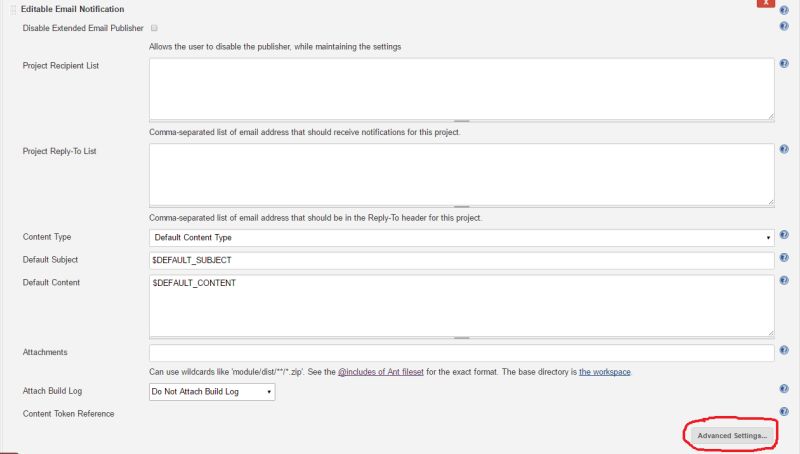Open help for Content Token Reference
800x454 pixels.
[784, 412]
